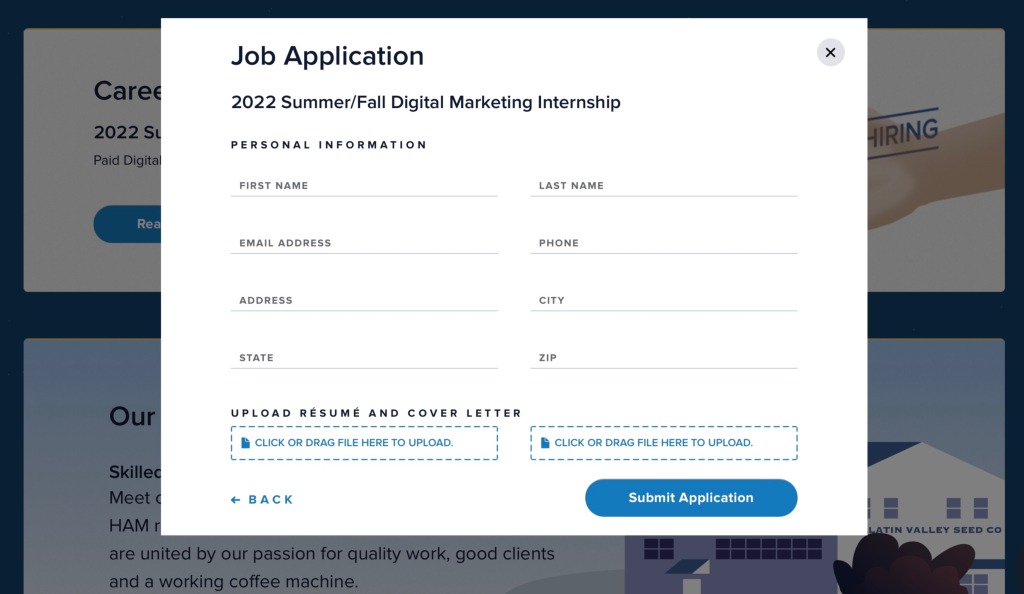Click the City field
Image resolution: width=1024 pixels, height=594 pixels.
(664, 300)
